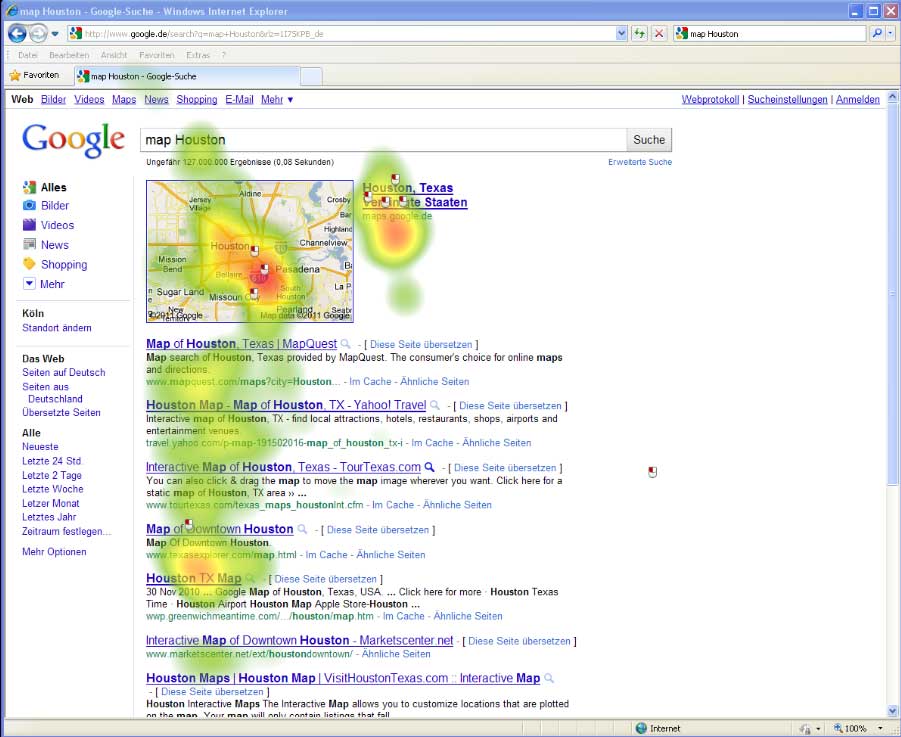The height and width of the screenshot is (737, 901).
Task: Expand the Mehr dropdown in top navigation
Action: [277, 99]
